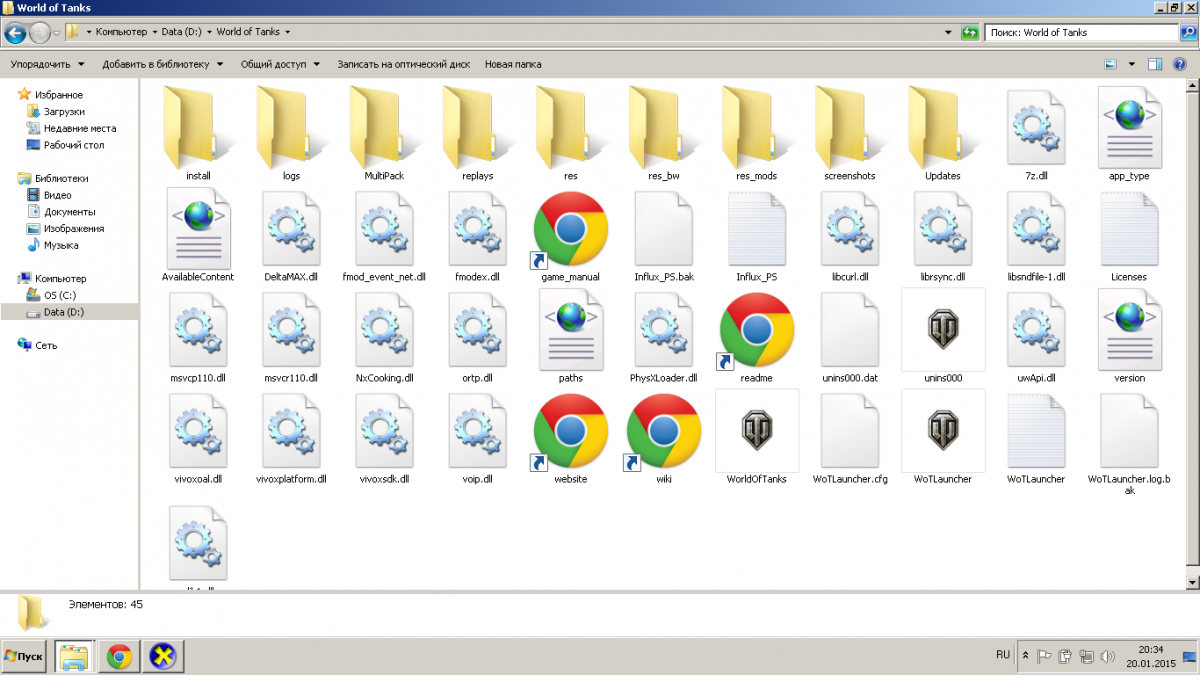Select the PhysXLoader.dll file
The width and height of the screenshot is (1200, 675).
(664, 329)
